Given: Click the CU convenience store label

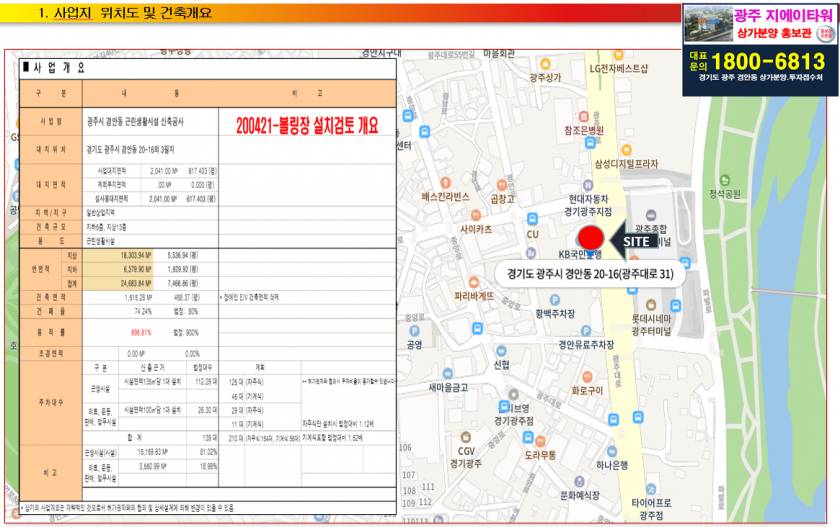Looking at the screenshot, I should 532,235.
